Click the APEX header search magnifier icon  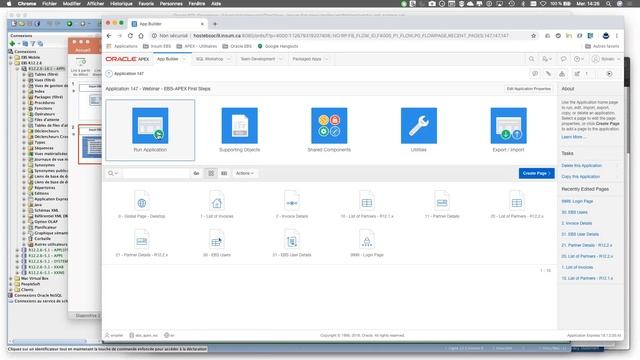(x=531, y=59)
